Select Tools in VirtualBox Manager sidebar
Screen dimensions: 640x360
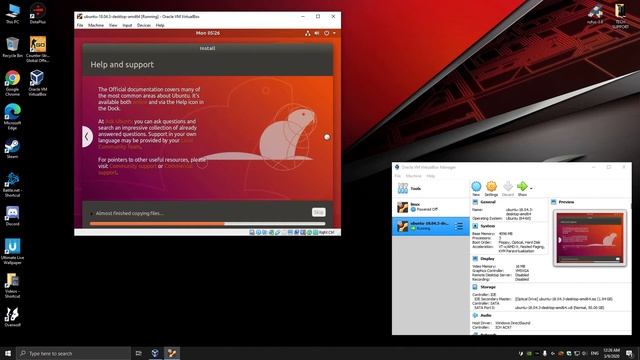[x=431, y=189]
